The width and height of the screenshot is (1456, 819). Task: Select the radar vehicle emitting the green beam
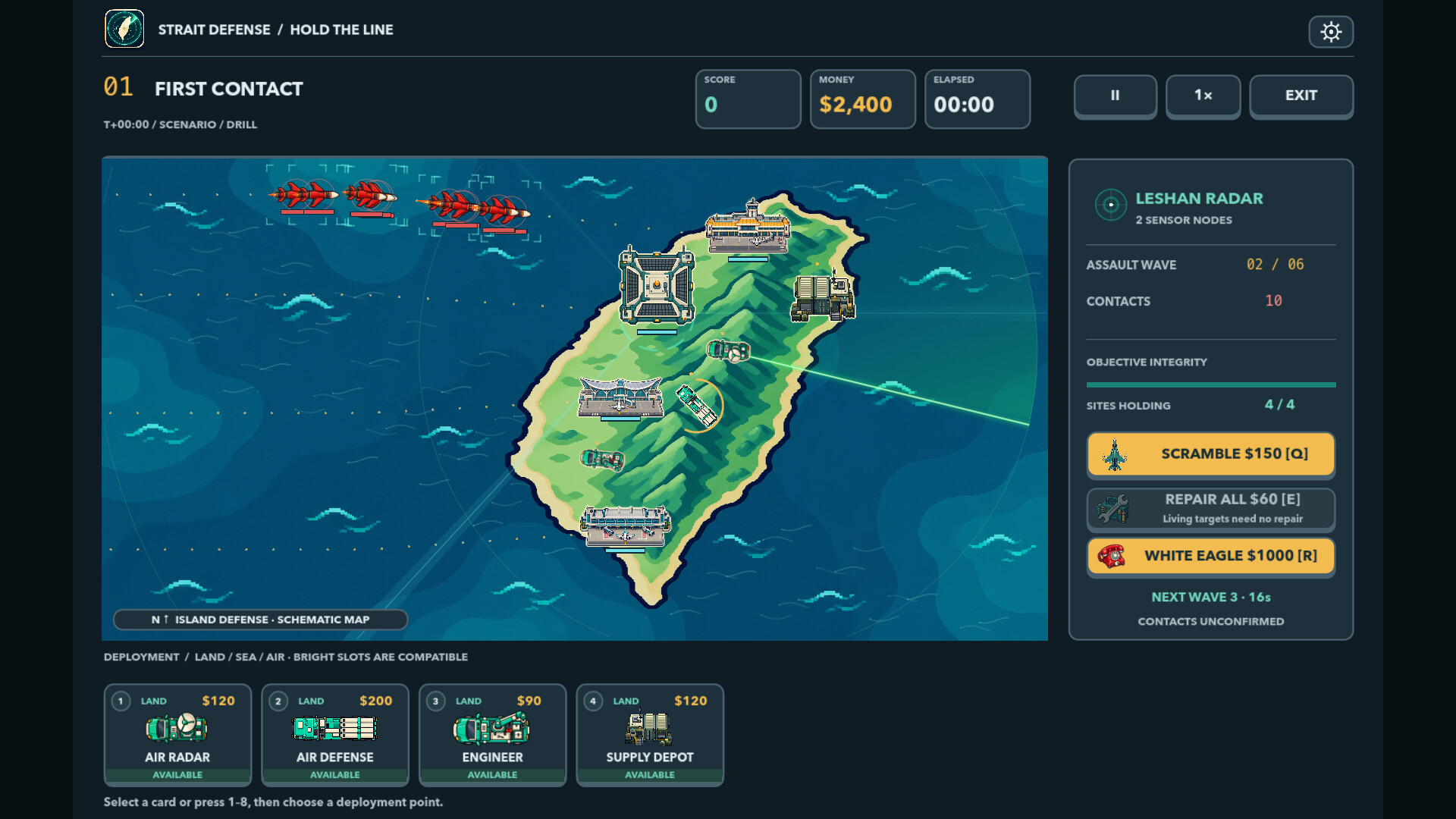[729, 350]
